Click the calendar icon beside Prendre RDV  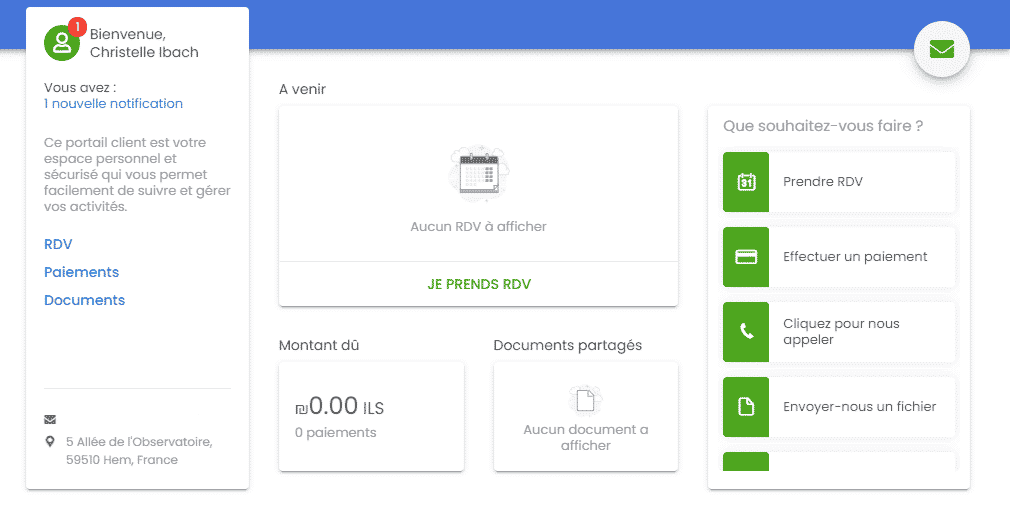[x=746, y=182]
